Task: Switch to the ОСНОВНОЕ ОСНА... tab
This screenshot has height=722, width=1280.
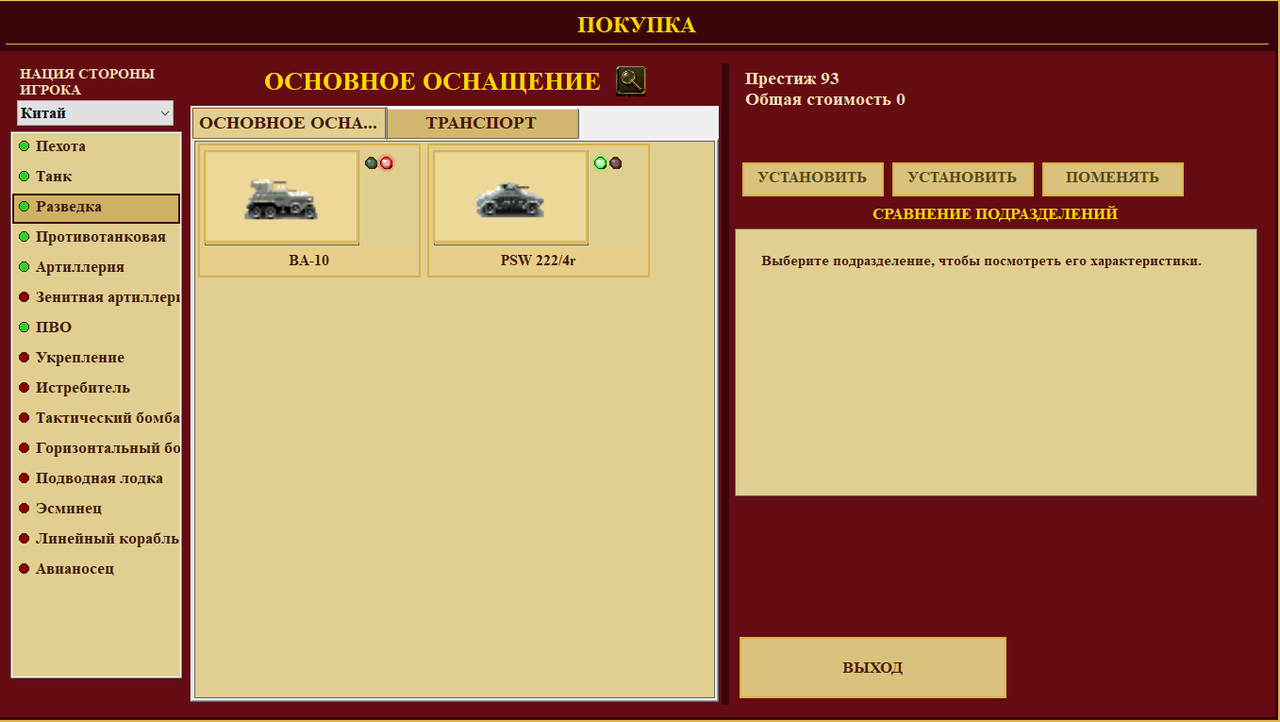Action: [289, 123]
